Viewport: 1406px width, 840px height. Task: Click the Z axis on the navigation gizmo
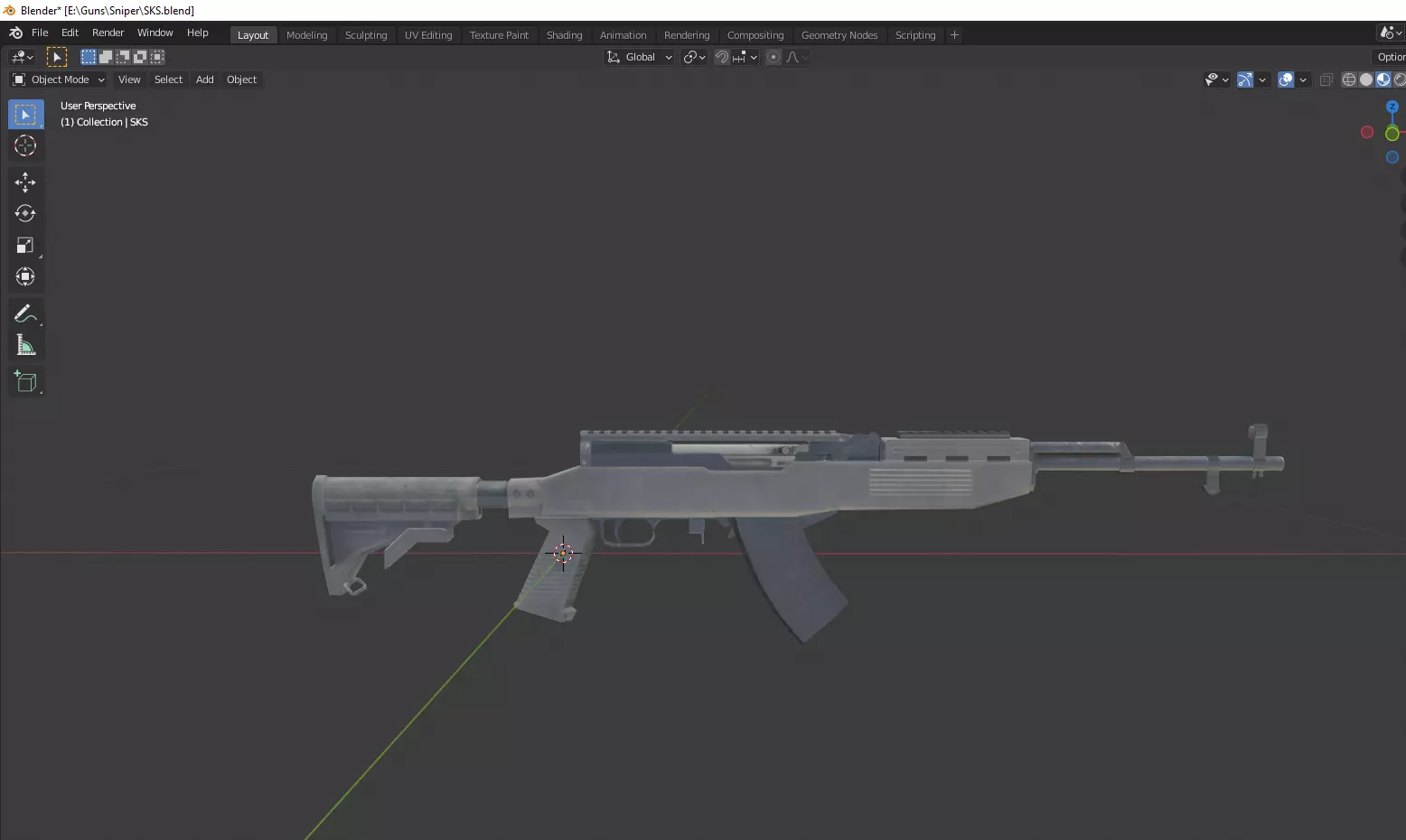click(x=1392, y=107)
